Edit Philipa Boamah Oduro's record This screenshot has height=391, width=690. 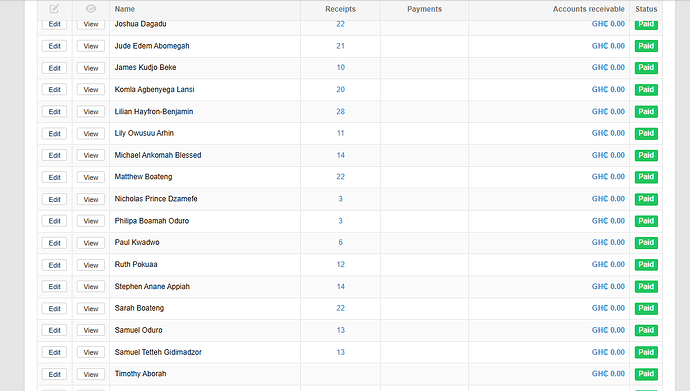click(54, 221)
